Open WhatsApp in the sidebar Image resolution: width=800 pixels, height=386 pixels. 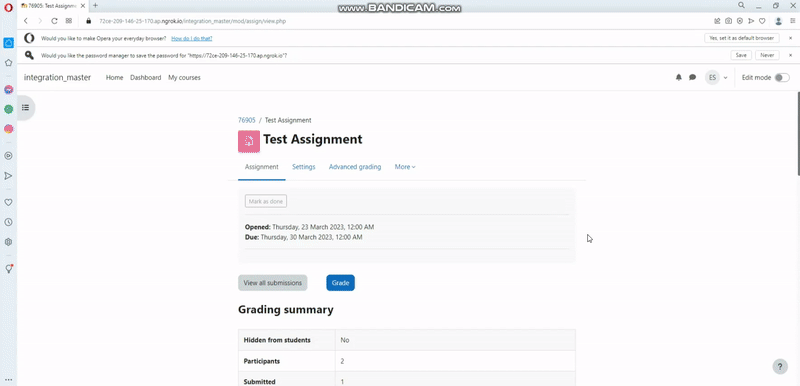8,109
